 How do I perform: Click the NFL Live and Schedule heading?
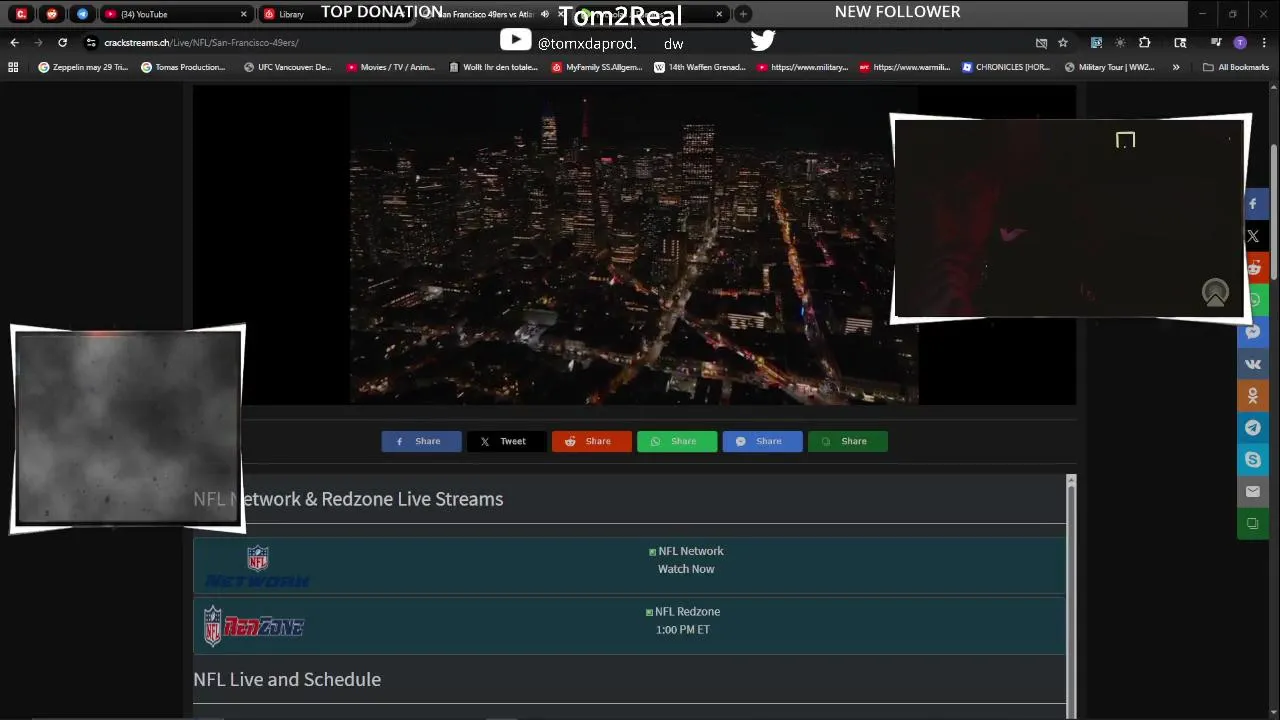click(x=287, y=679)
